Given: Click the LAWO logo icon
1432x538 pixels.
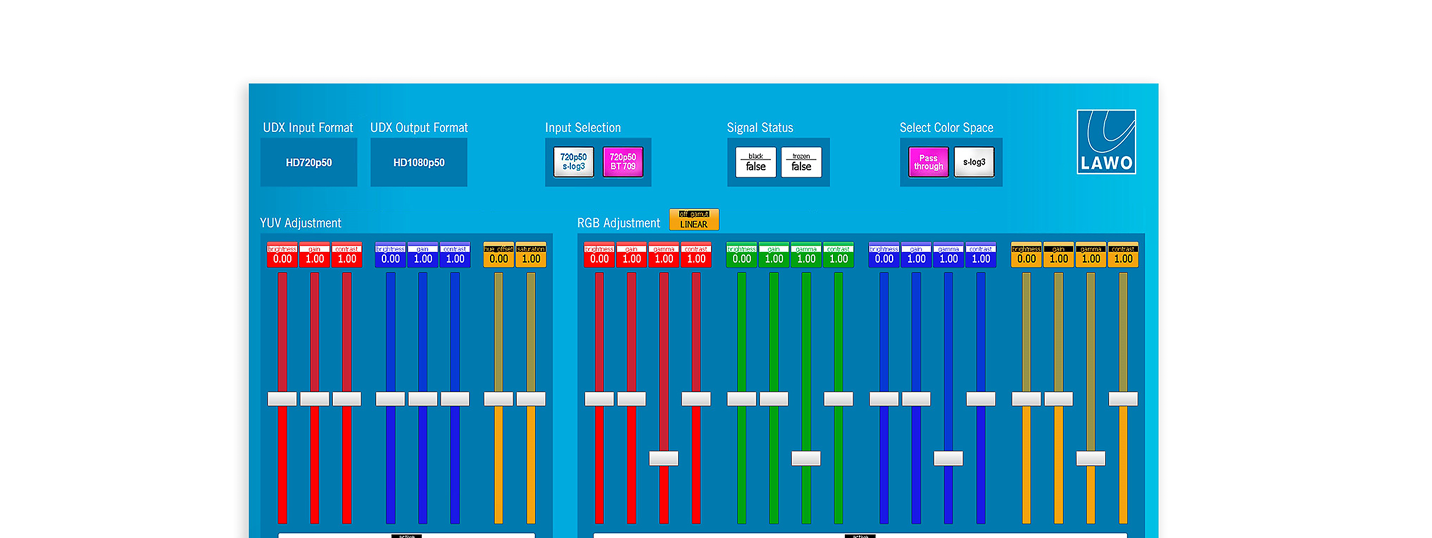Looking at the screenshot, I should (x=1106, y=142).
